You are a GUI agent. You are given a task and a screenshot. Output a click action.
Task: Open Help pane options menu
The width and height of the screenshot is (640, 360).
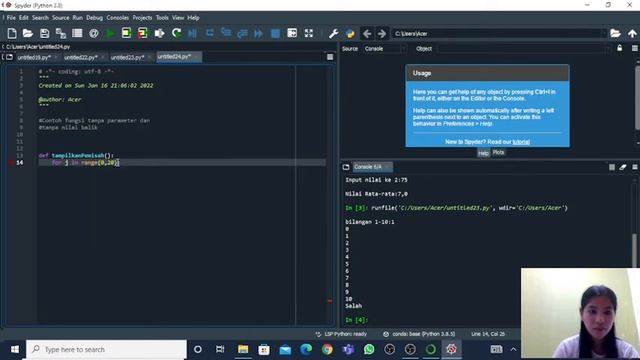click(635, 48)
